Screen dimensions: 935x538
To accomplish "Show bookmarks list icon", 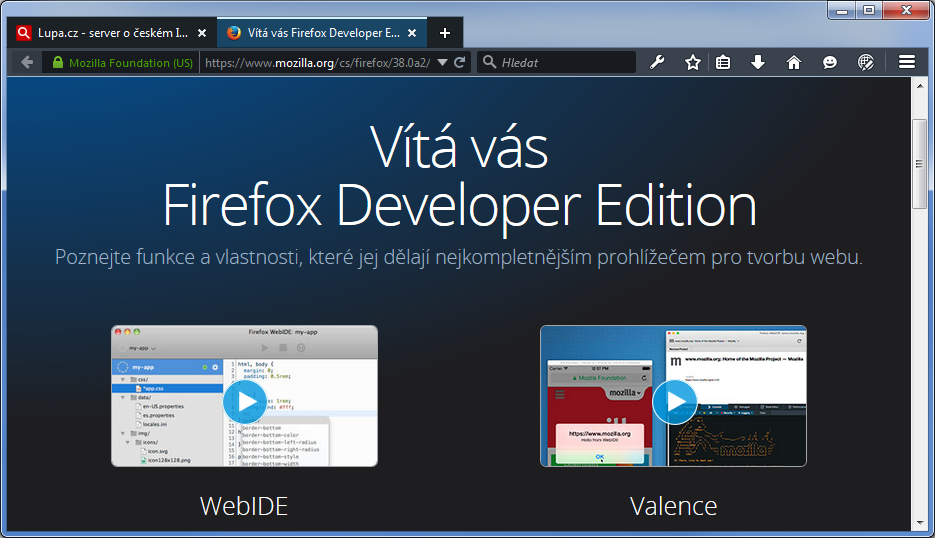I will (x=723, y=62).
